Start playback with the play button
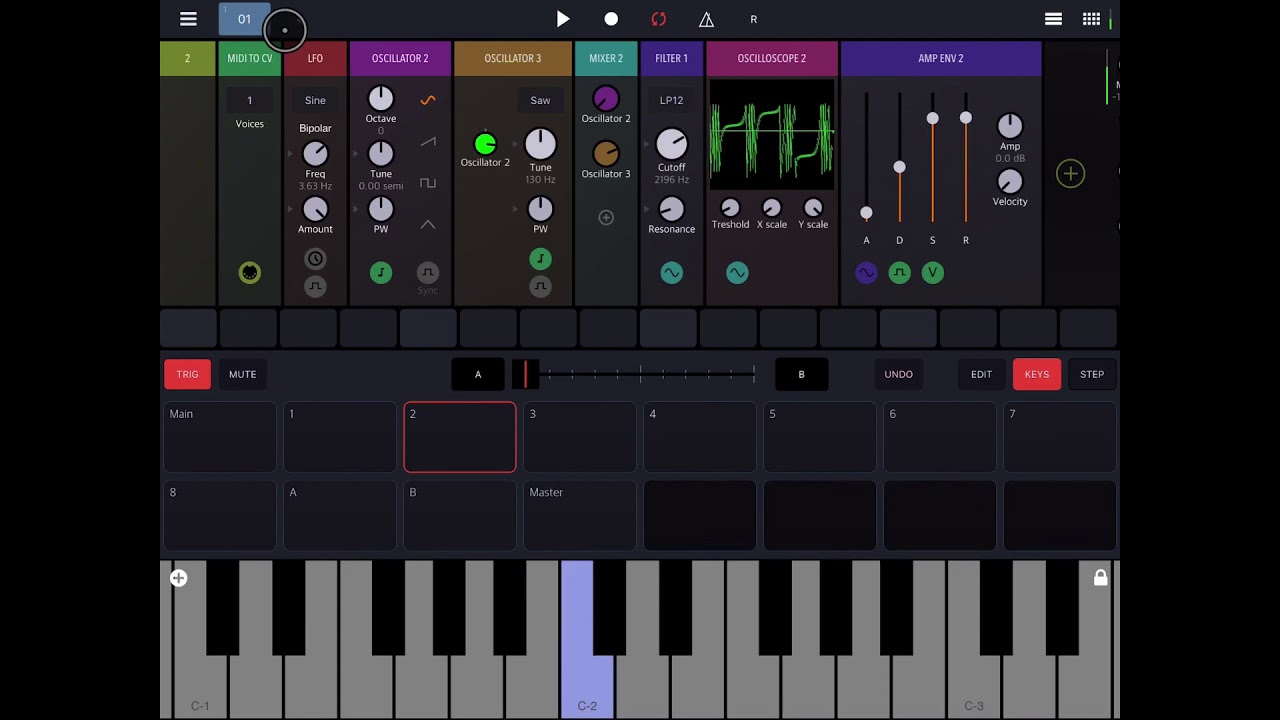 point(563,19)
